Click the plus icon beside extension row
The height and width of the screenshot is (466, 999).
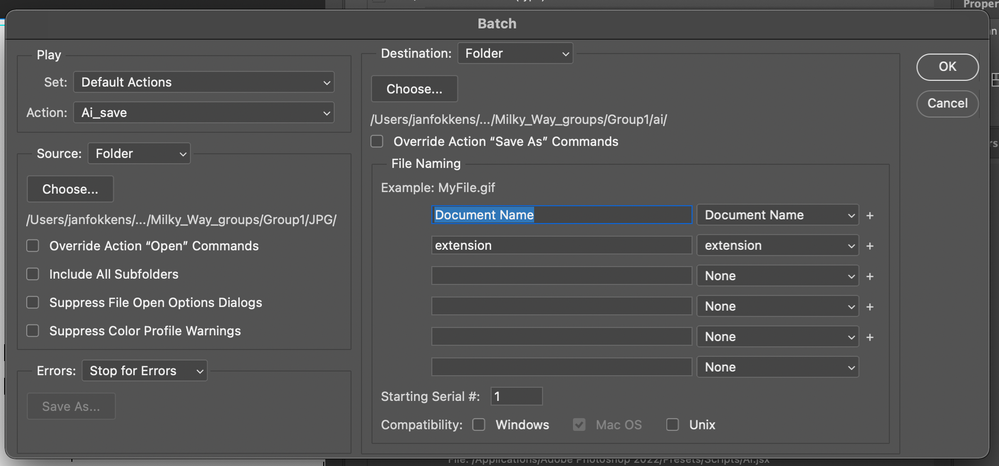870,246
